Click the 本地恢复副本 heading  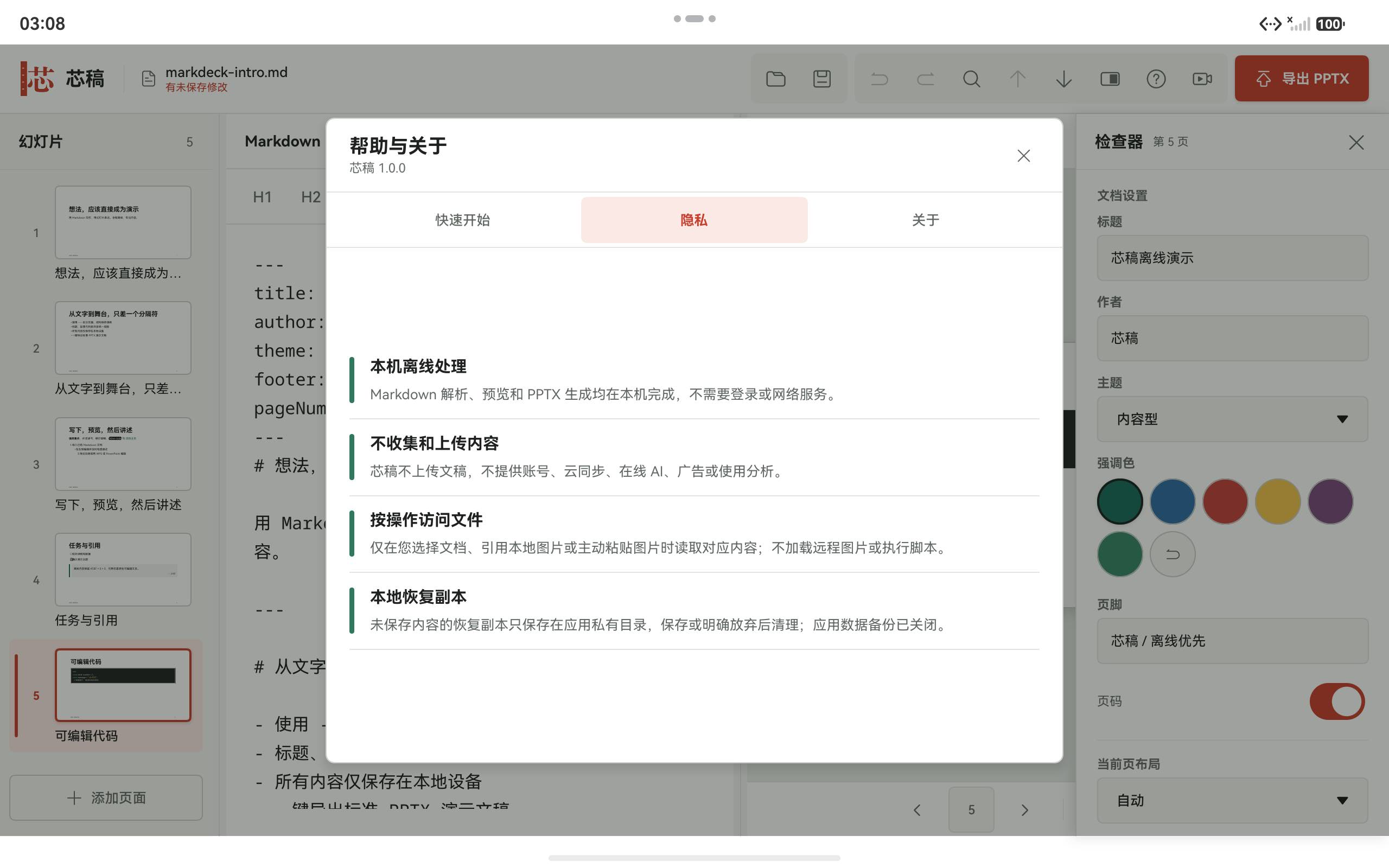pyautogui.click(x=418, y=597)
